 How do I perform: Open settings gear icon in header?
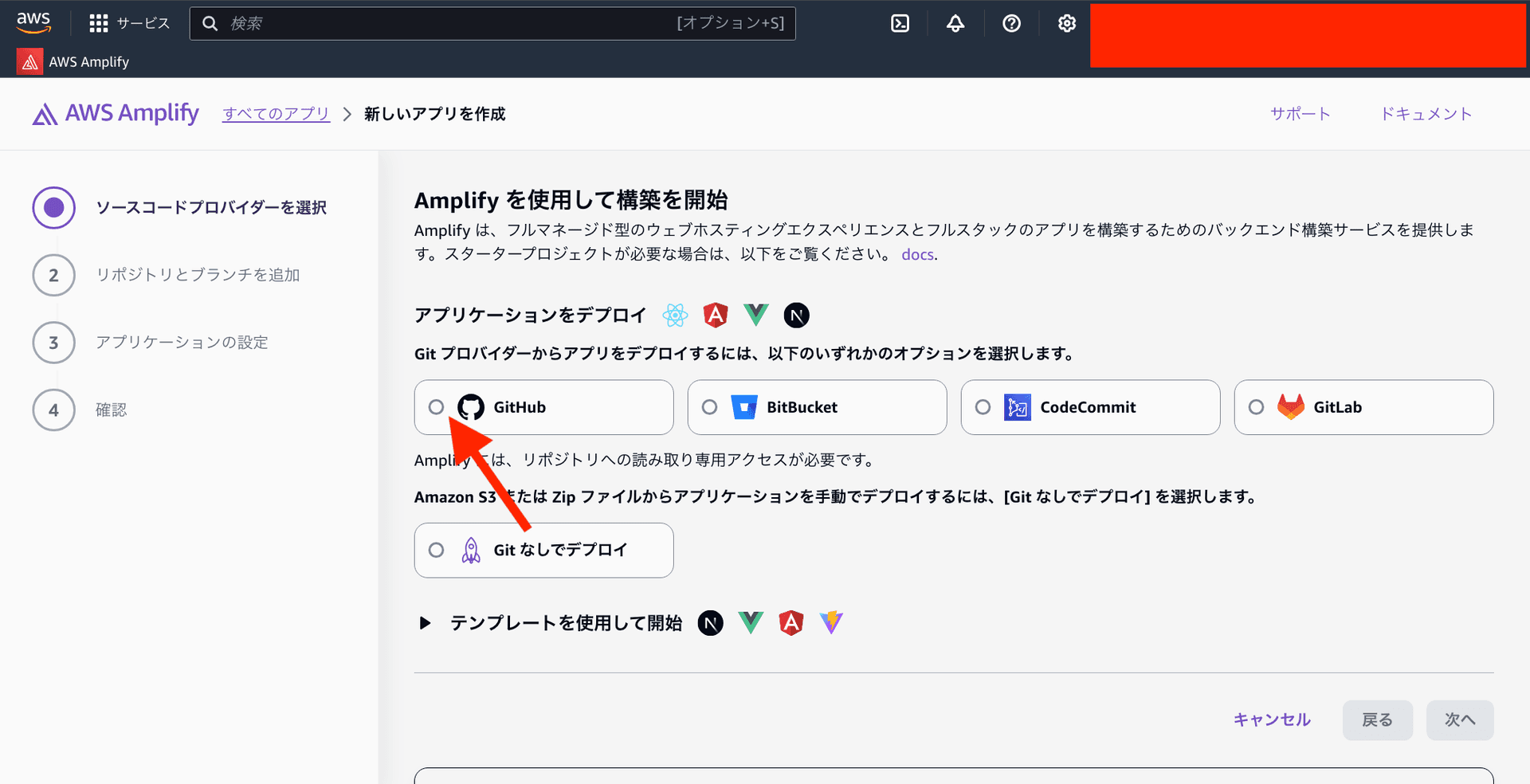click(1067, 24)
